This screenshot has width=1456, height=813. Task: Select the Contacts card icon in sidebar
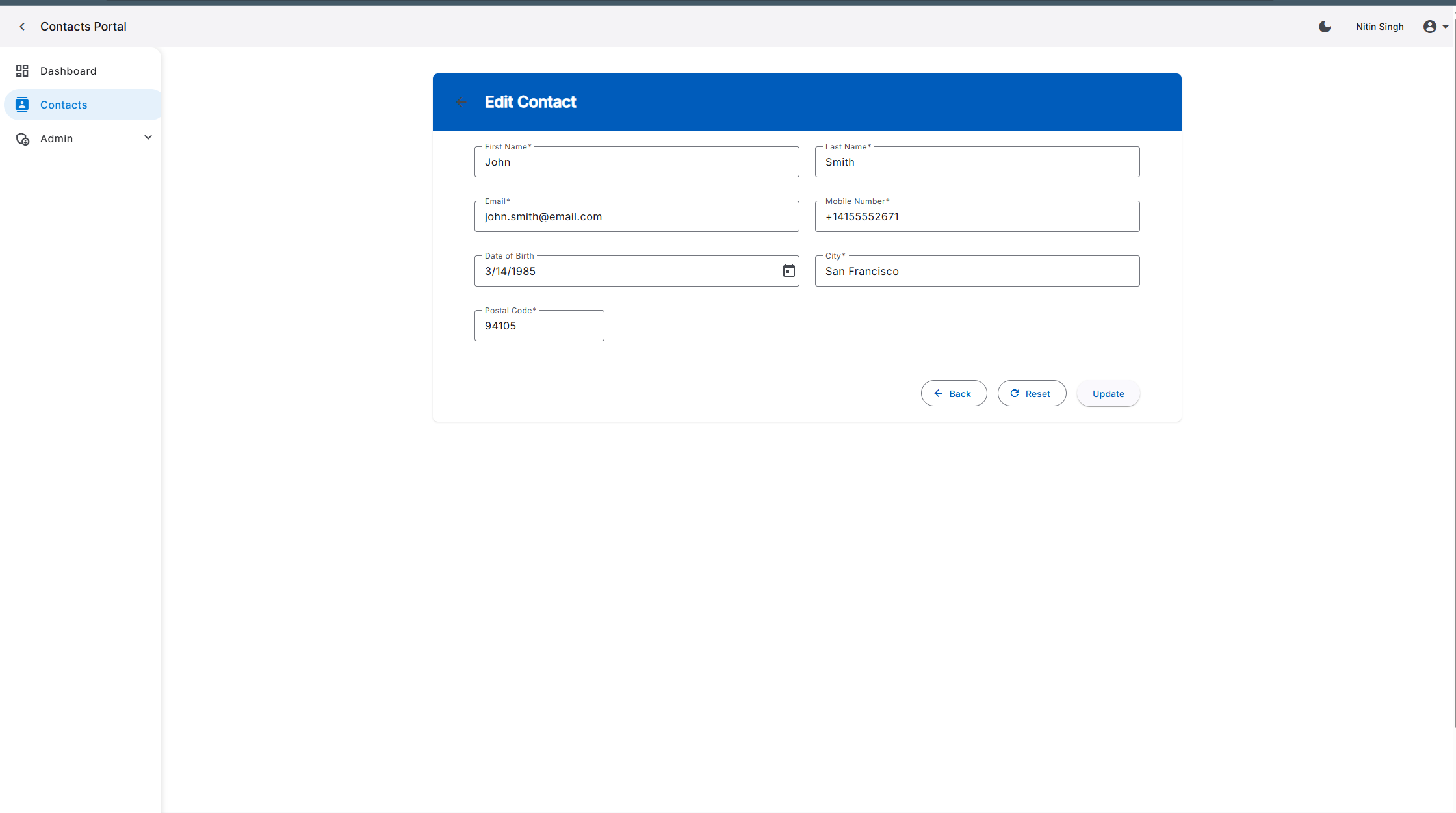coord(22,105)
